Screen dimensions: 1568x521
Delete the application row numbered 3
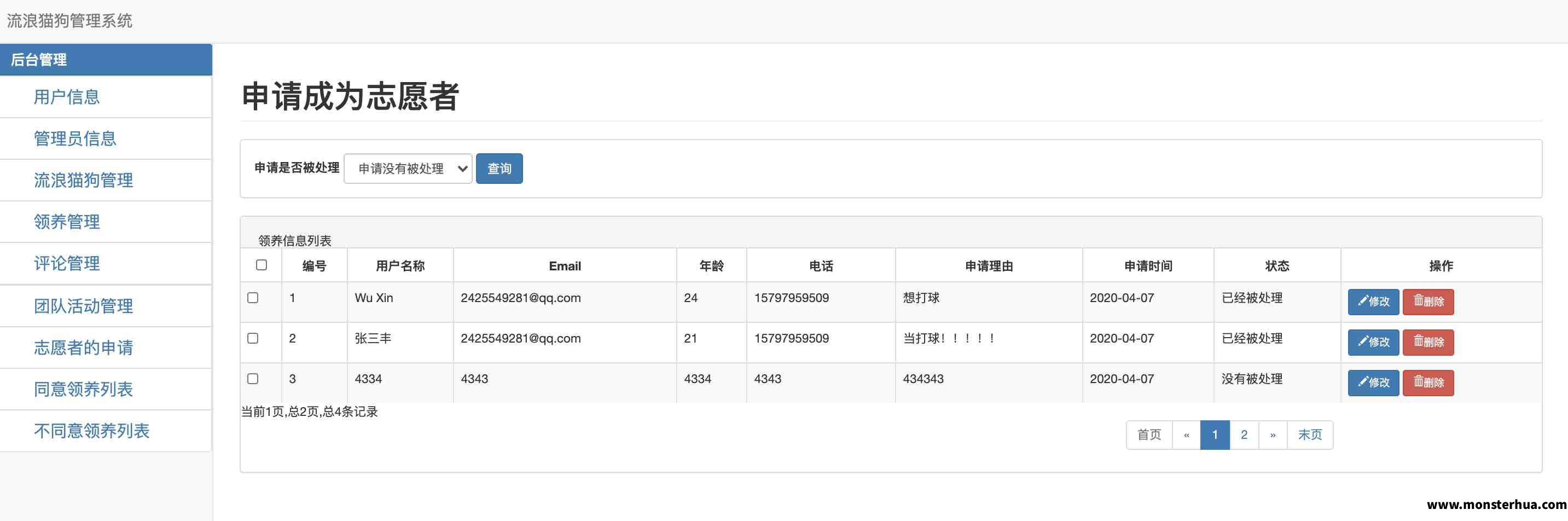tap(1428, 383)
